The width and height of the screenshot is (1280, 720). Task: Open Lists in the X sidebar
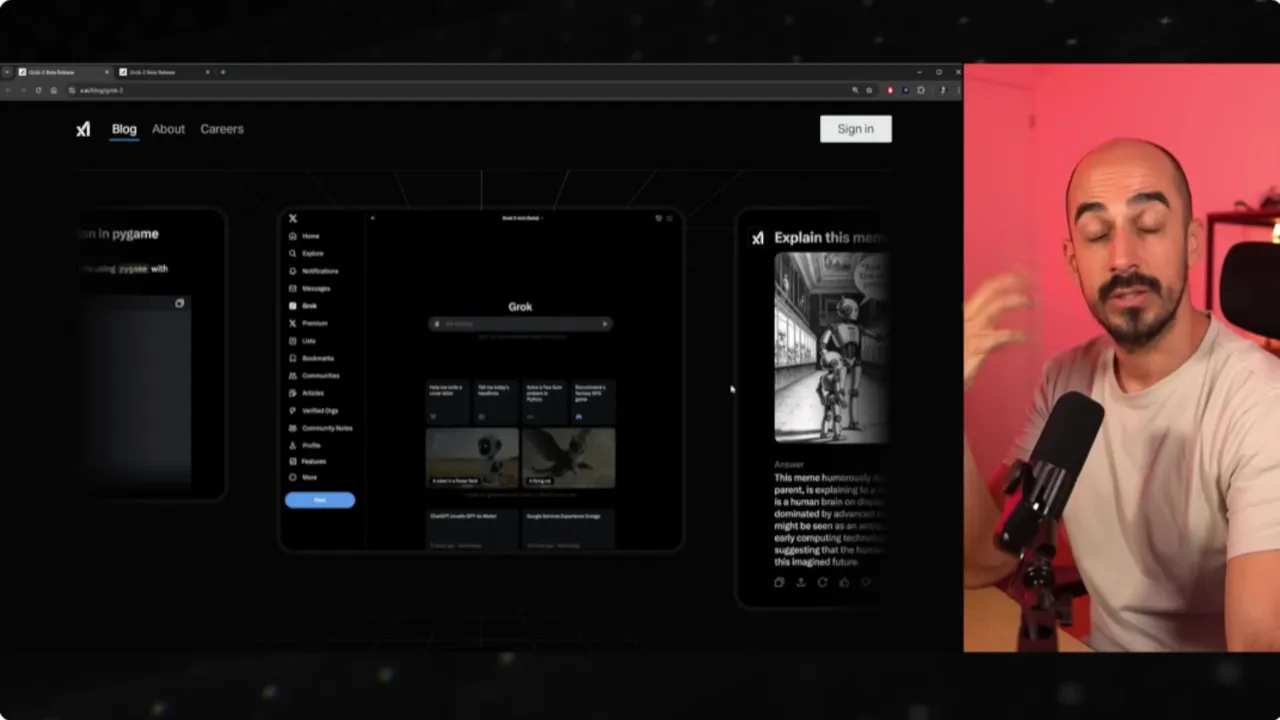(x=302, y=341)
